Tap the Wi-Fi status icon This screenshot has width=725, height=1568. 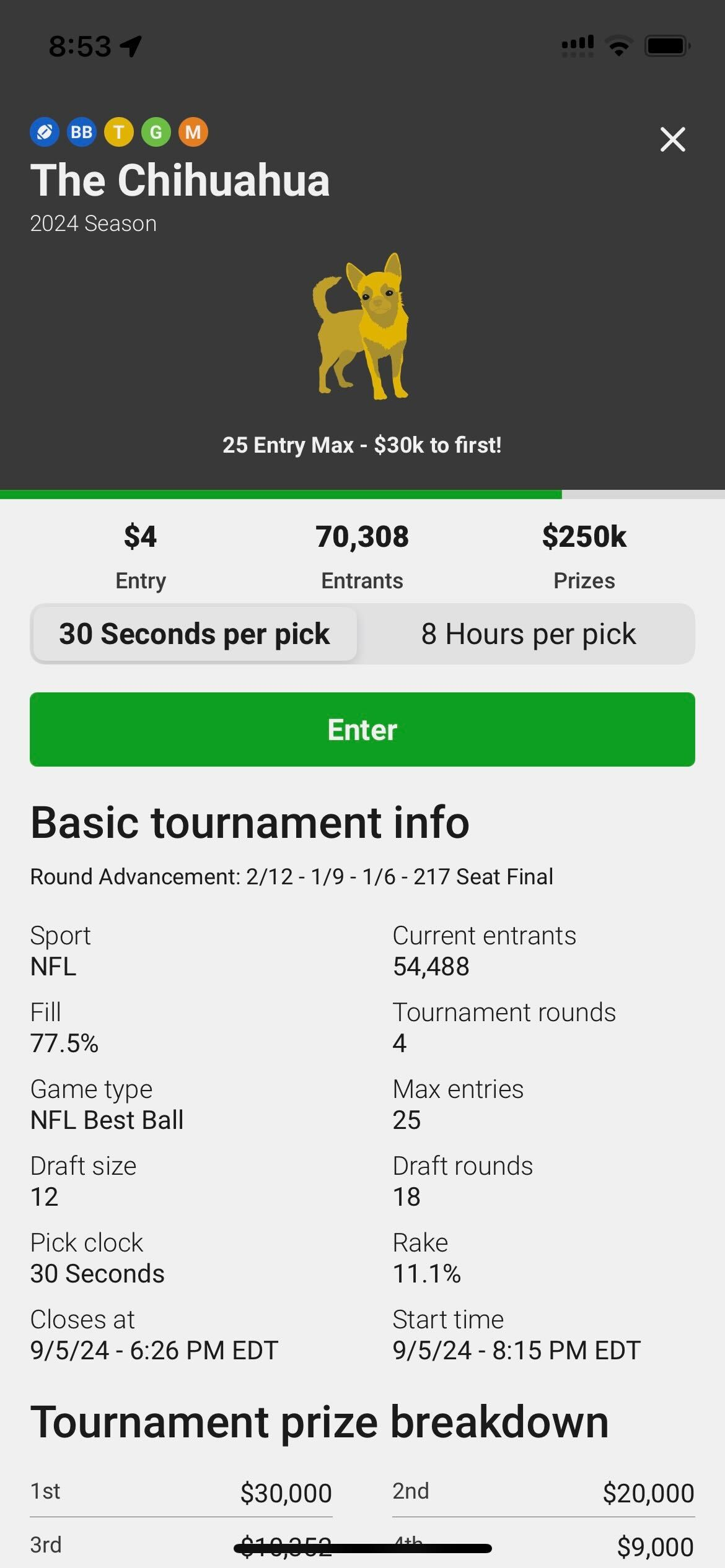coord(618,46)
